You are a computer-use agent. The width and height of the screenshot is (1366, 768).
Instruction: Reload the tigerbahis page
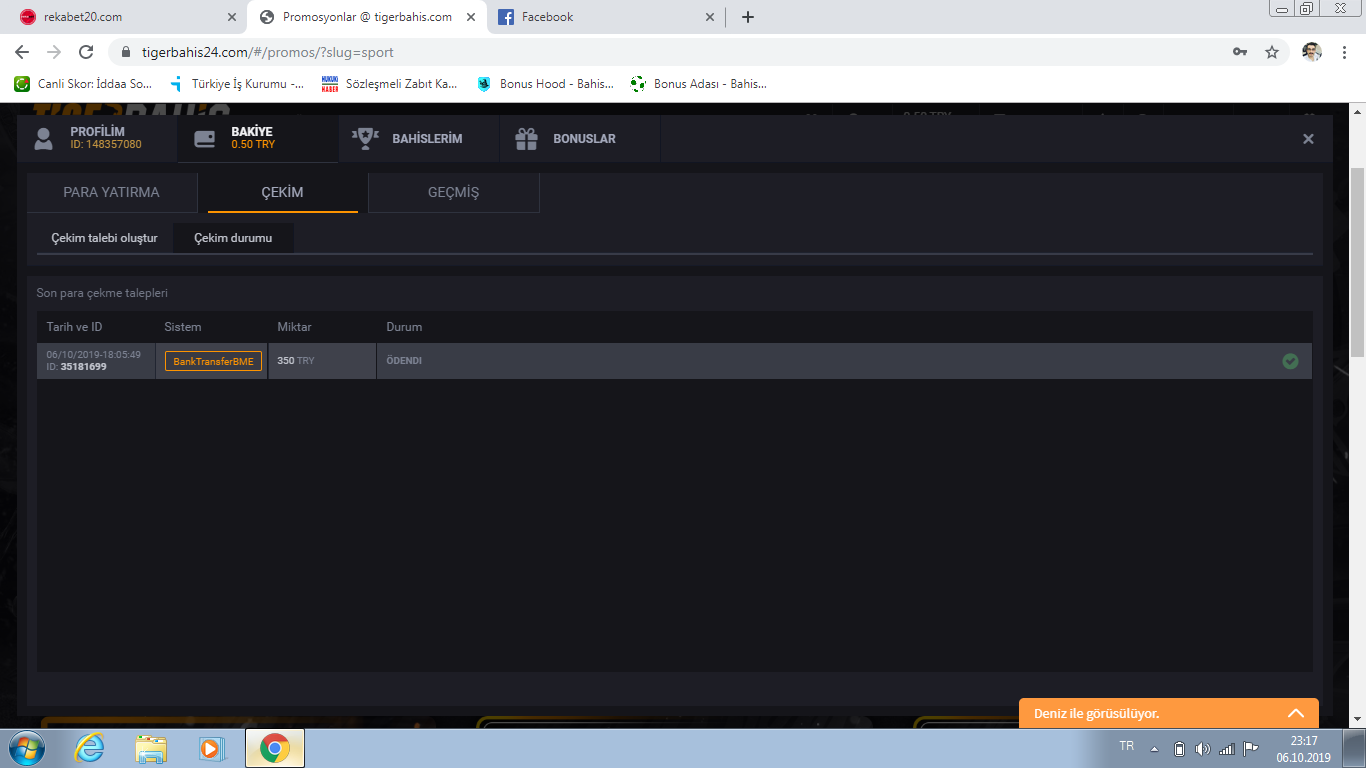click(86, 52)
